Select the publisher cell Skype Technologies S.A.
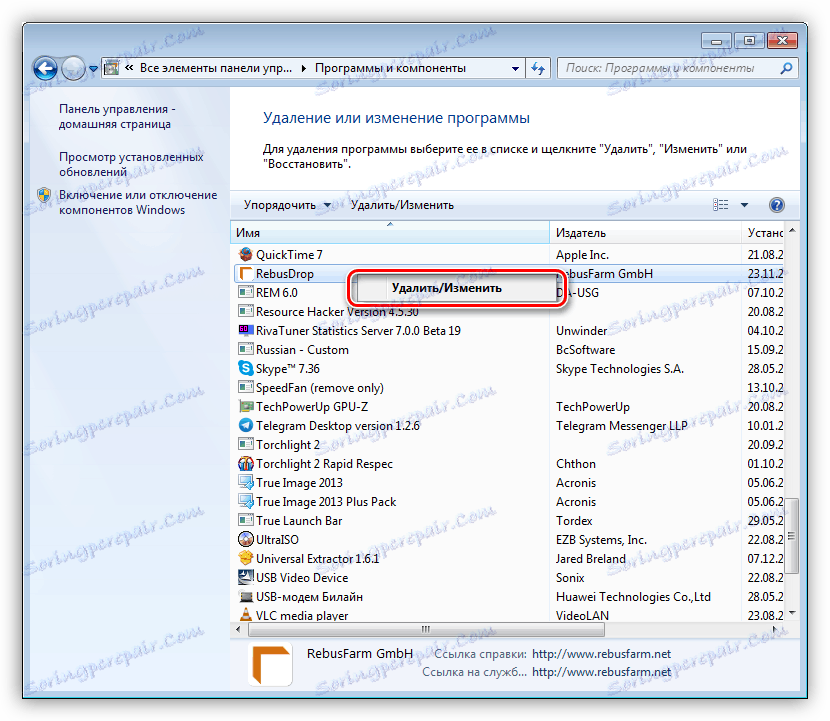The height and width of the screenshot is (721, 830). pyautogui.click(x=619, y=368)
